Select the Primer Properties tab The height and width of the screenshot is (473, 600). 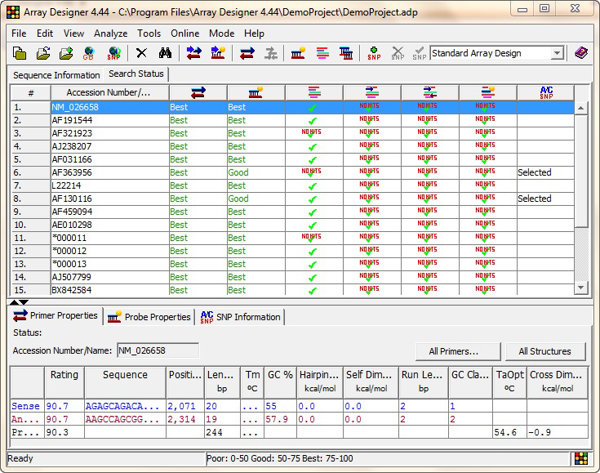coord(56,316)
